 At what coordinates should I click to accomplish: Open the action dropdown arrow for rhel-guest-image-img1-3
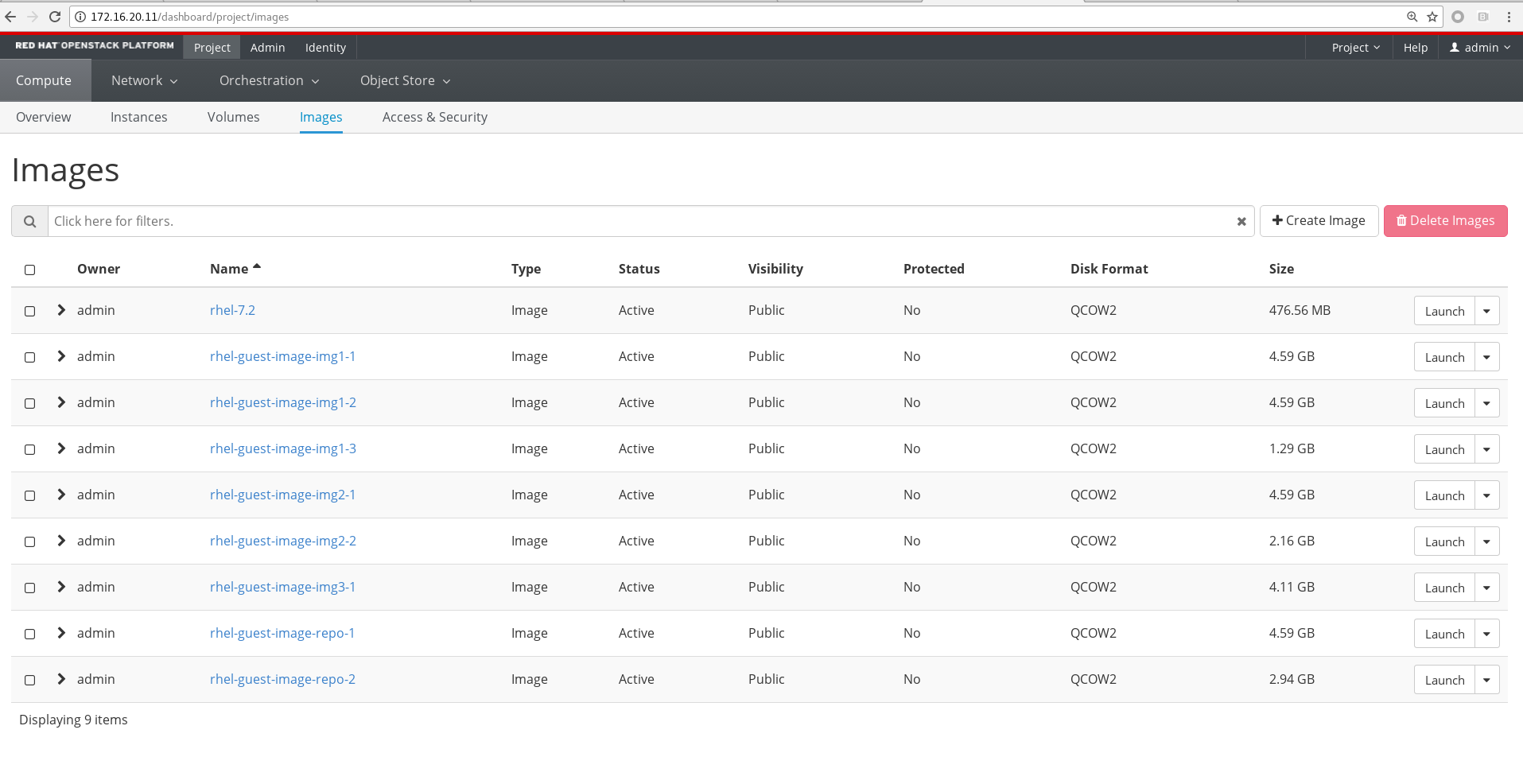(x=1487, y=449)
